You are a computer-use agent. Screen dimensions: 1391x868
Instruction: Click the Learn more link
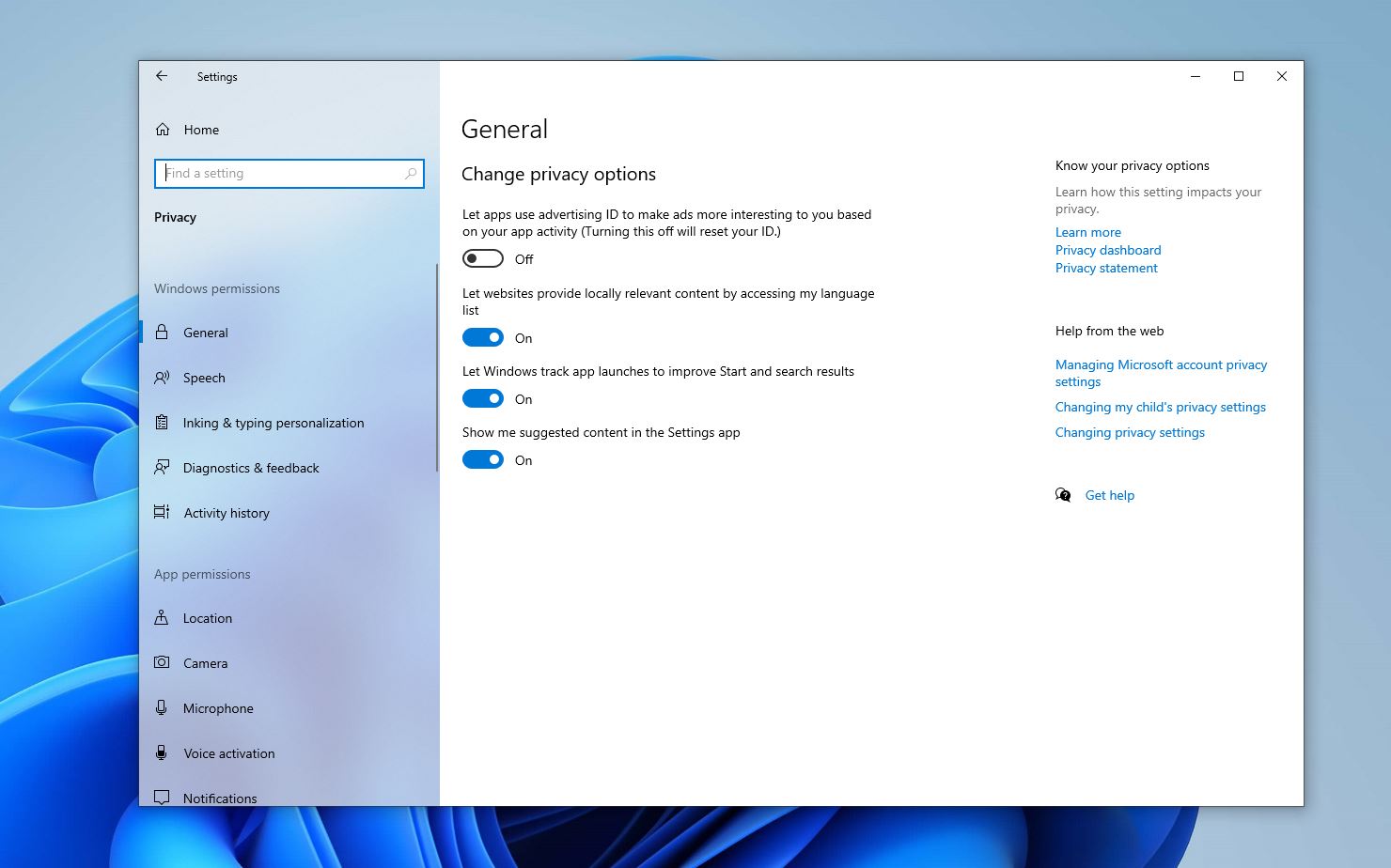(x=1087, y=232)
